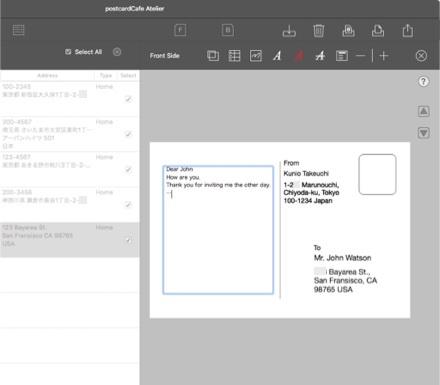Click the trash delete icon
440x385 pixels.
pos(319,31)
